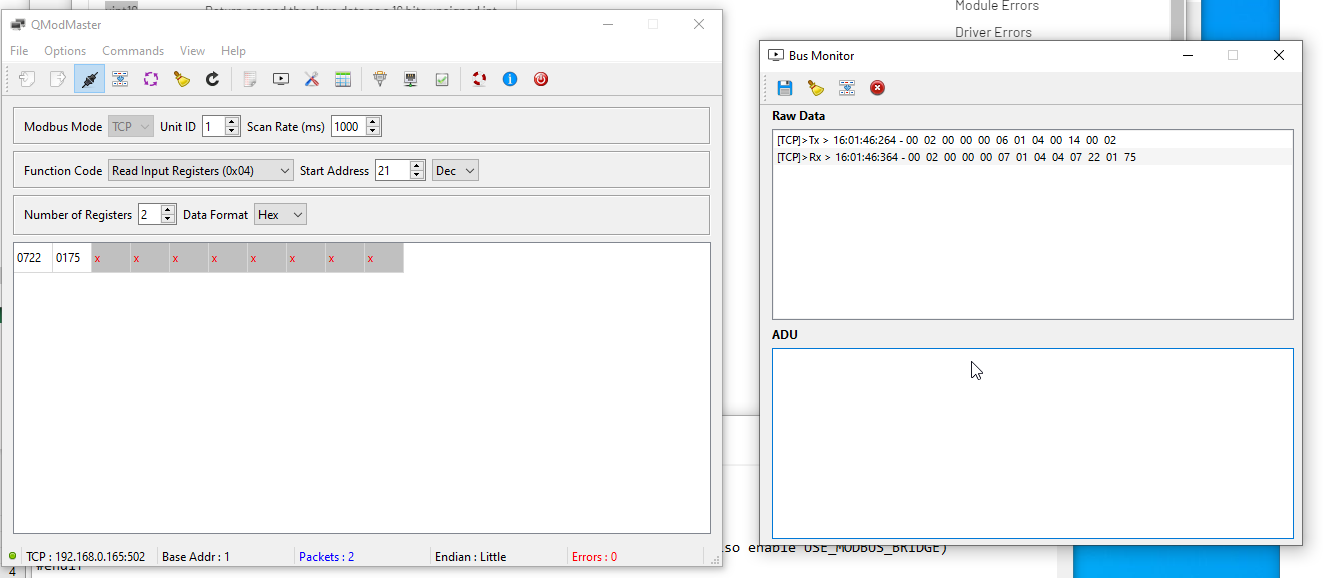Reset packet counters using broom icon
The height and width of the screenshot is (578, 1323).
tap(182, 79)
